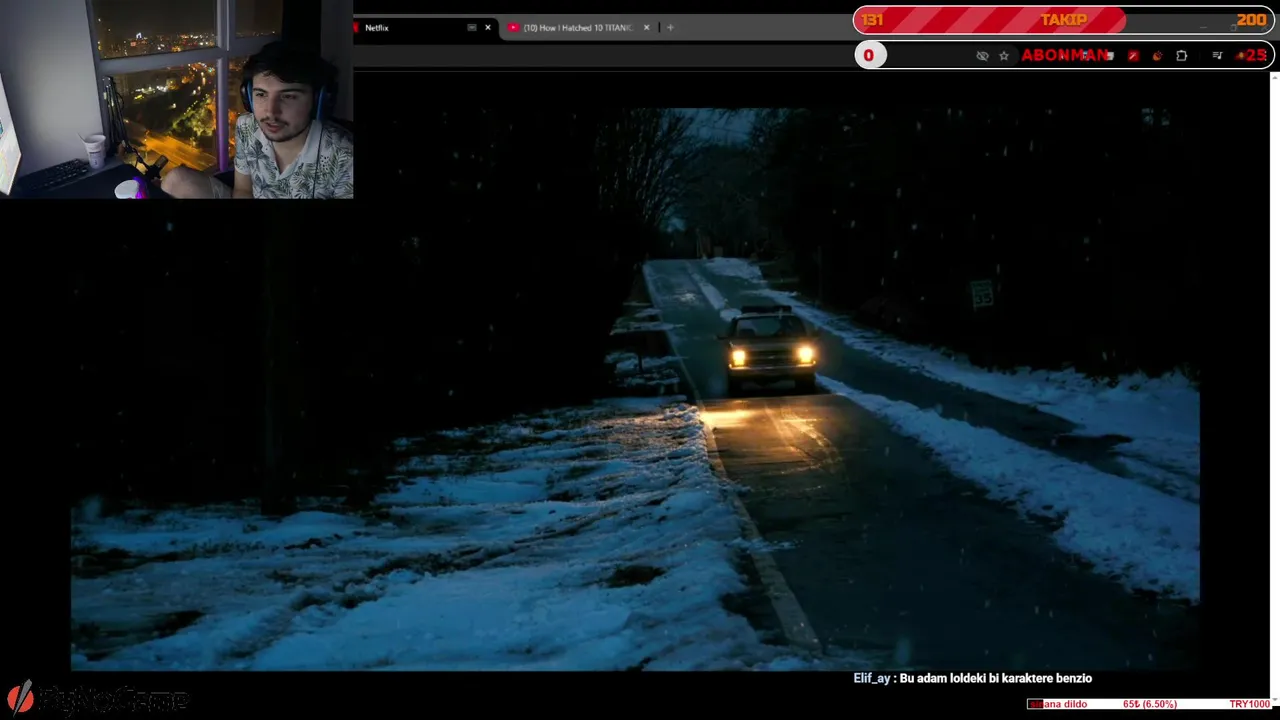Viewport: 1280px width, 720px height.
Task: Click the TAKIP follower goal bar
Action: pyautogui.click(x=1064, y=20)
